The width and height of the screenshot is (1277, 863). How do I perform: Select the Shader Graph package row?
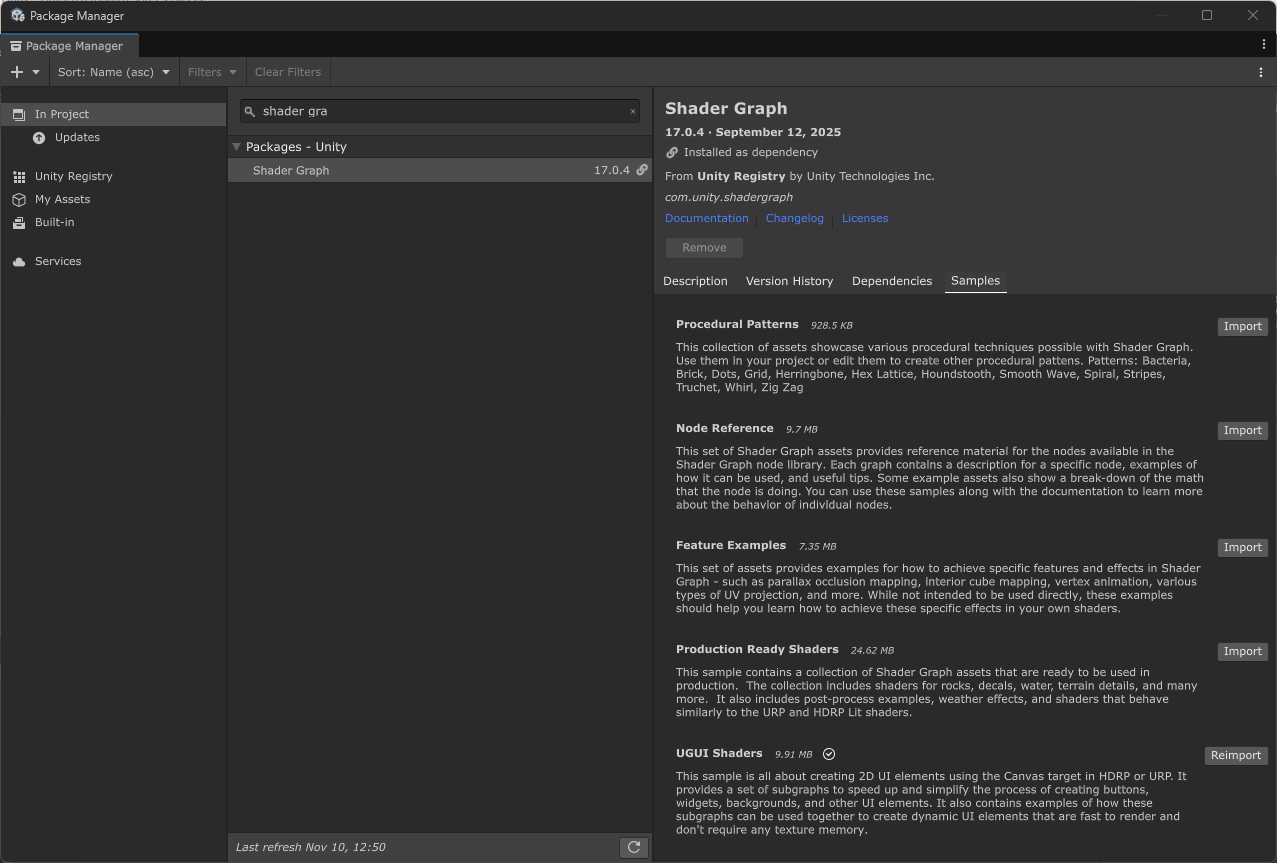click(440, 170)
